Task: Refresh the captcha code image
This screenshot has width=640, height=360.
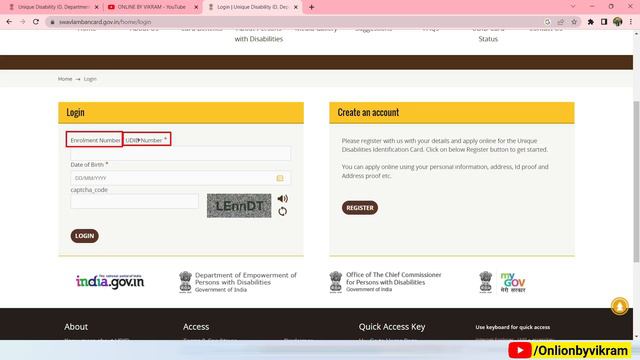Action: pyautogui.click(x=282, y=211)
